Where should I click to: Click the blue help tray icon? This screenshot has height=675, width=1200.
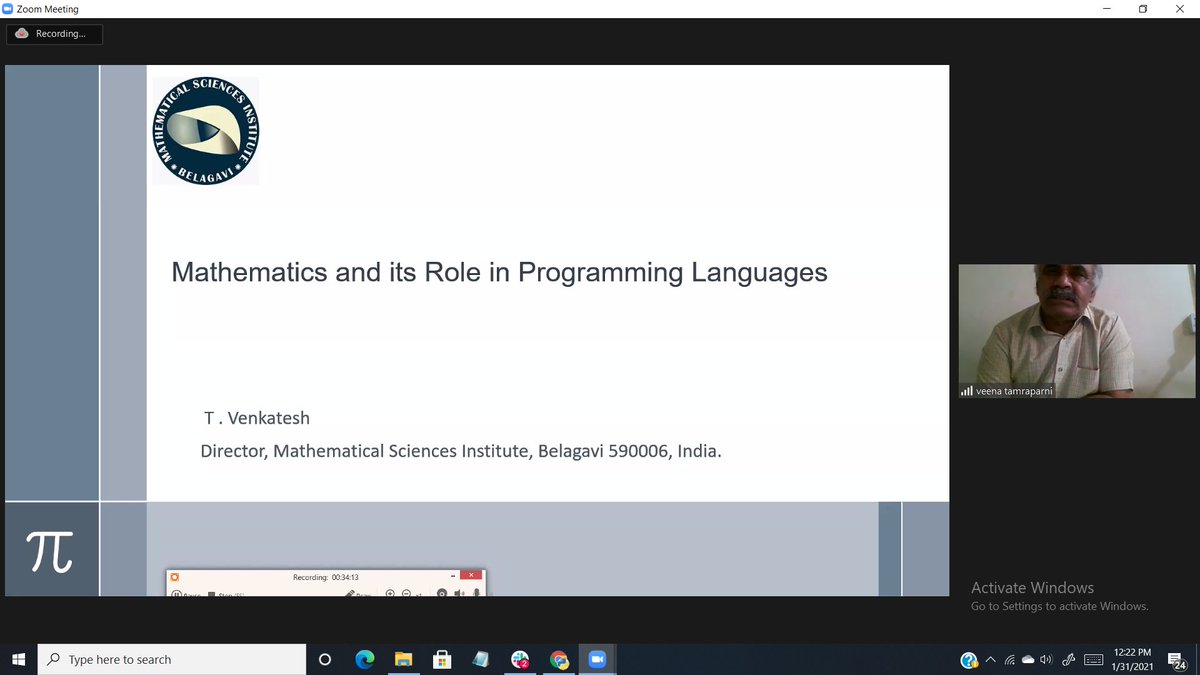tap(968, 660)
